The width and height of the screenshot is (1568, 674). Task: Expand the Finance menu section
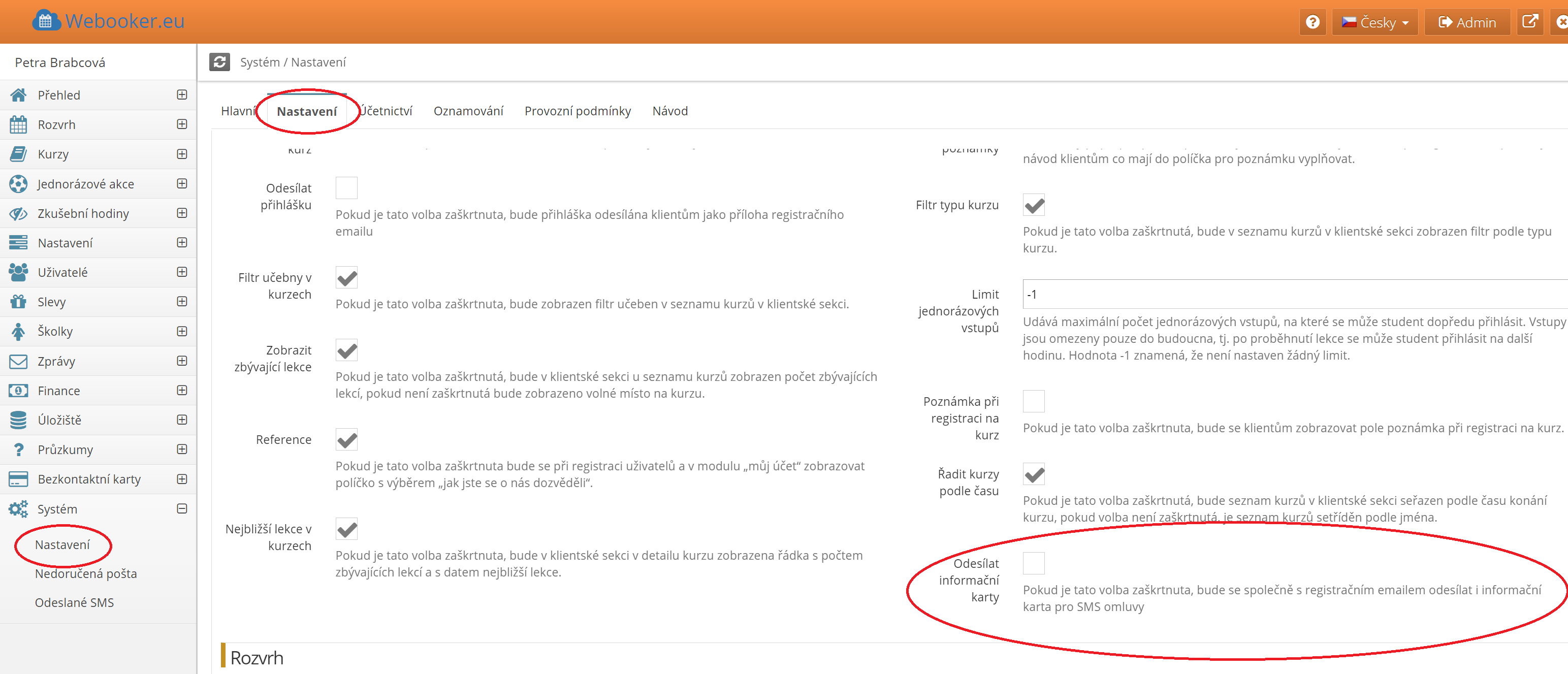(x=181, y=390)
